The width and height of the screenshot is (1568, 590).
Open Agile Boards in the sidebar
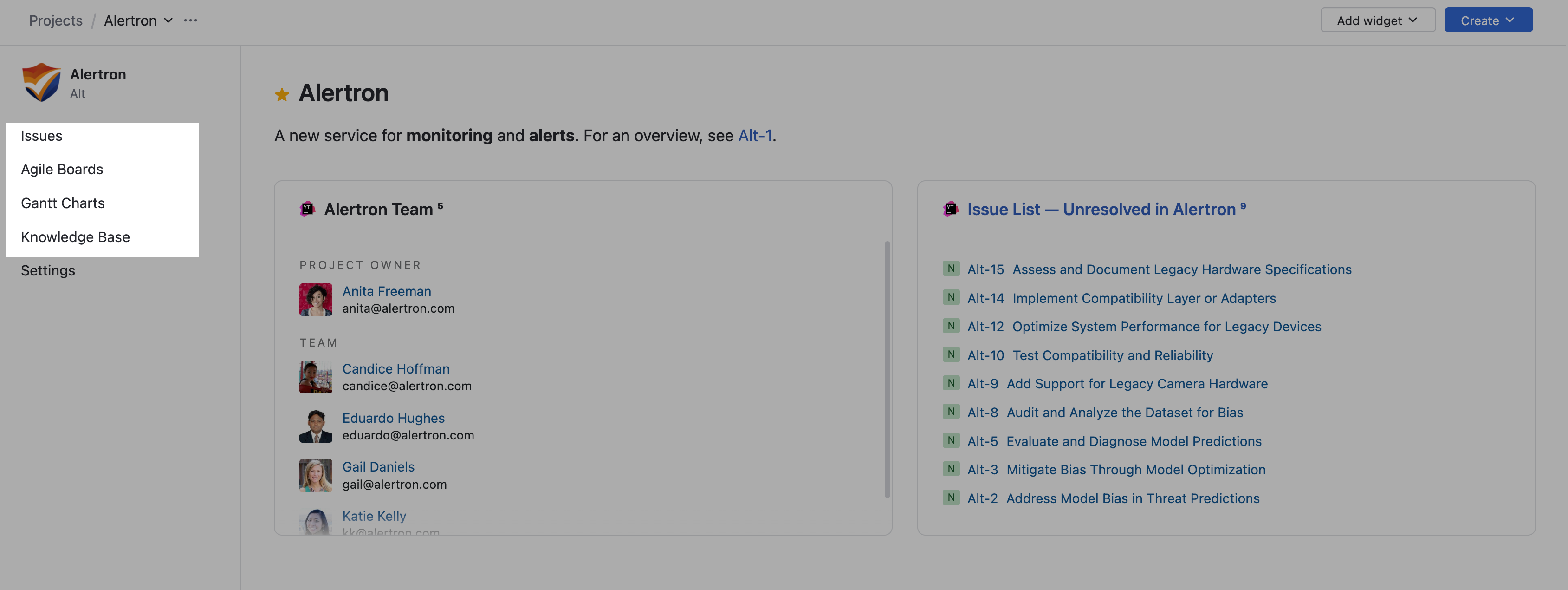click(x=62, y=169)
